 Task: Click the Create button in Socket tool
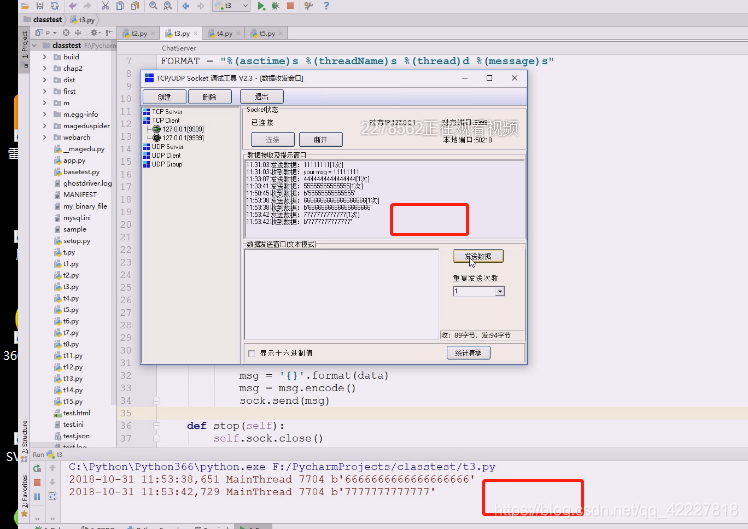tap(164, 97)
